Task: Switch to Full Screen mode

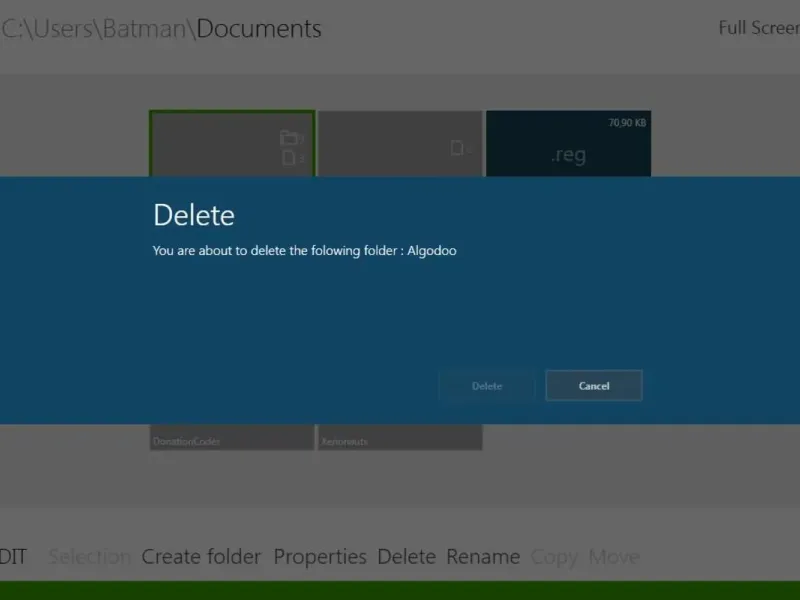Action: tap(759, 28)
